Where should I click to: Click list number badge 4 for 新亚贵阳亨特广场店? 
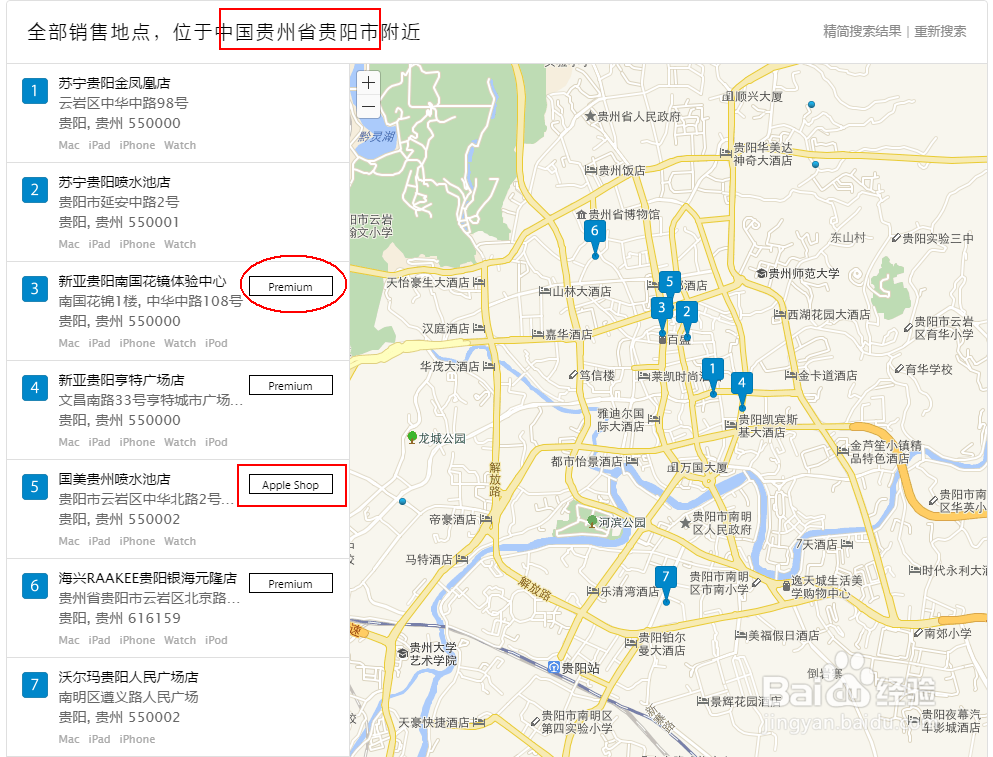(x=35, y=388)
